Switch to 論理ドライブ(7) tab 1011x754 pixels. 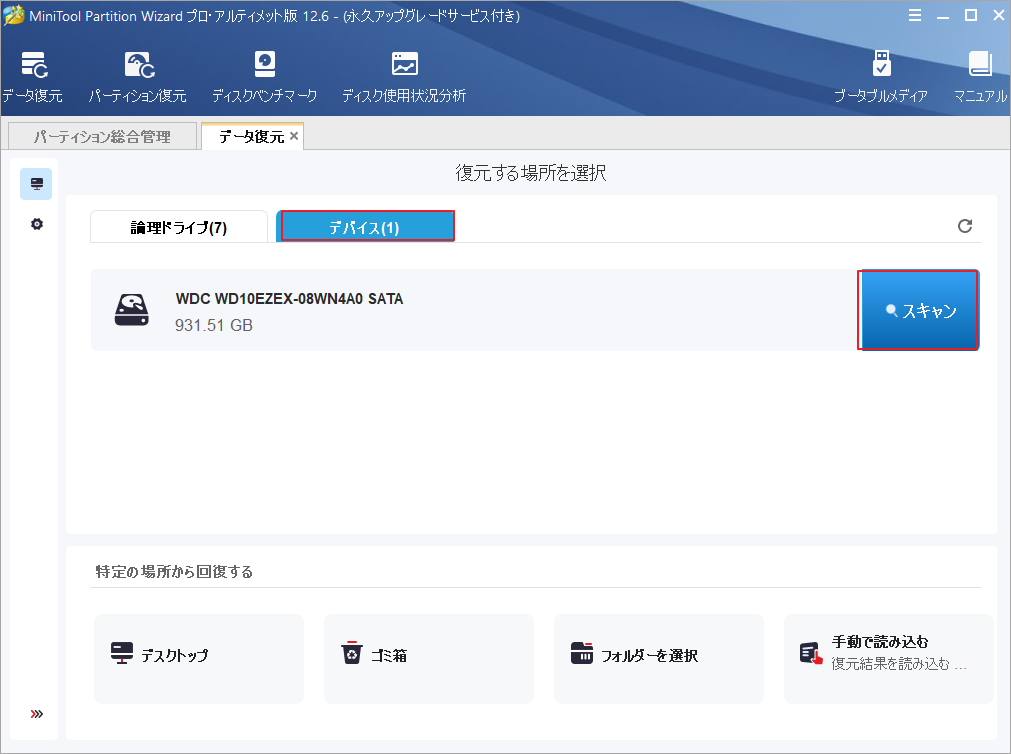pos(179,227)
